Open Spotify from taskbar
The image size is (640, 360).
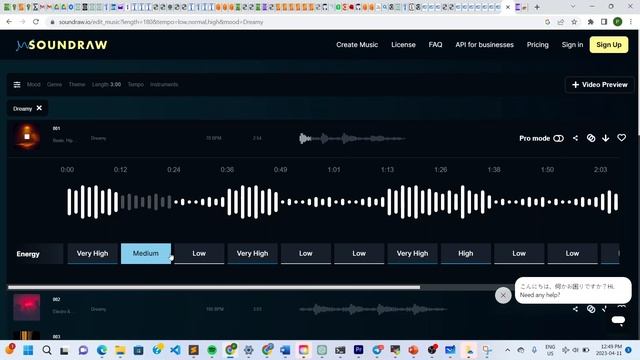[212, 350]
